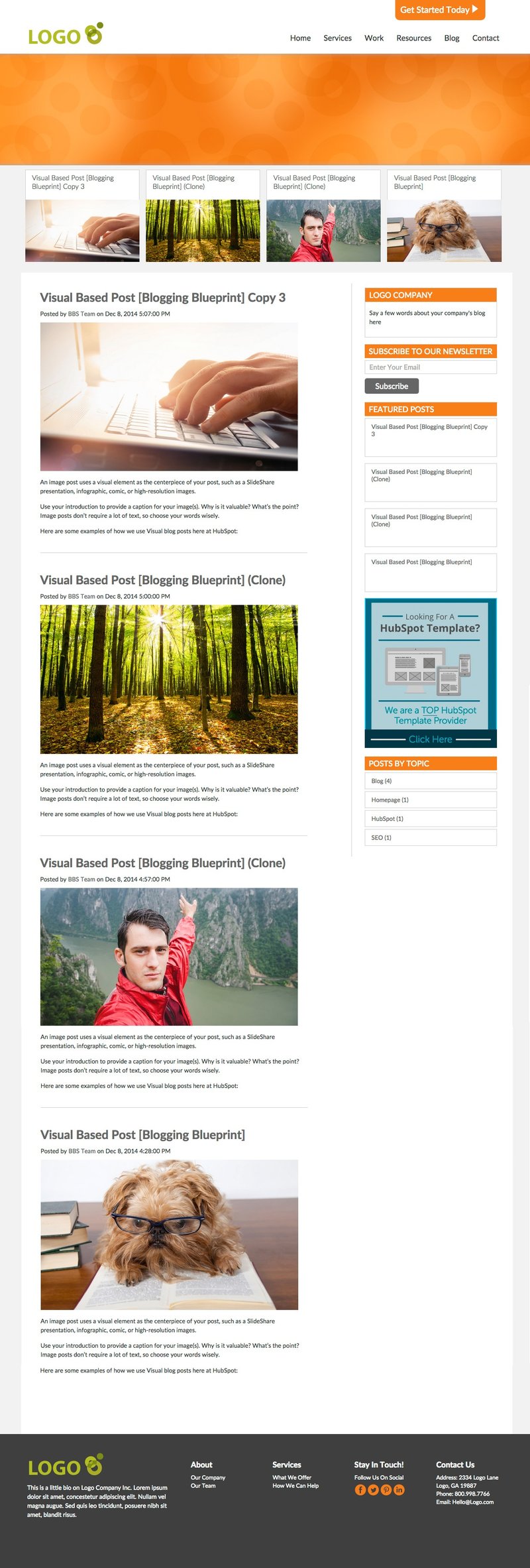Screen dimensions: 530x1568
Task: Select the dog with glasses thumbnail
Action: click(444, 231)
